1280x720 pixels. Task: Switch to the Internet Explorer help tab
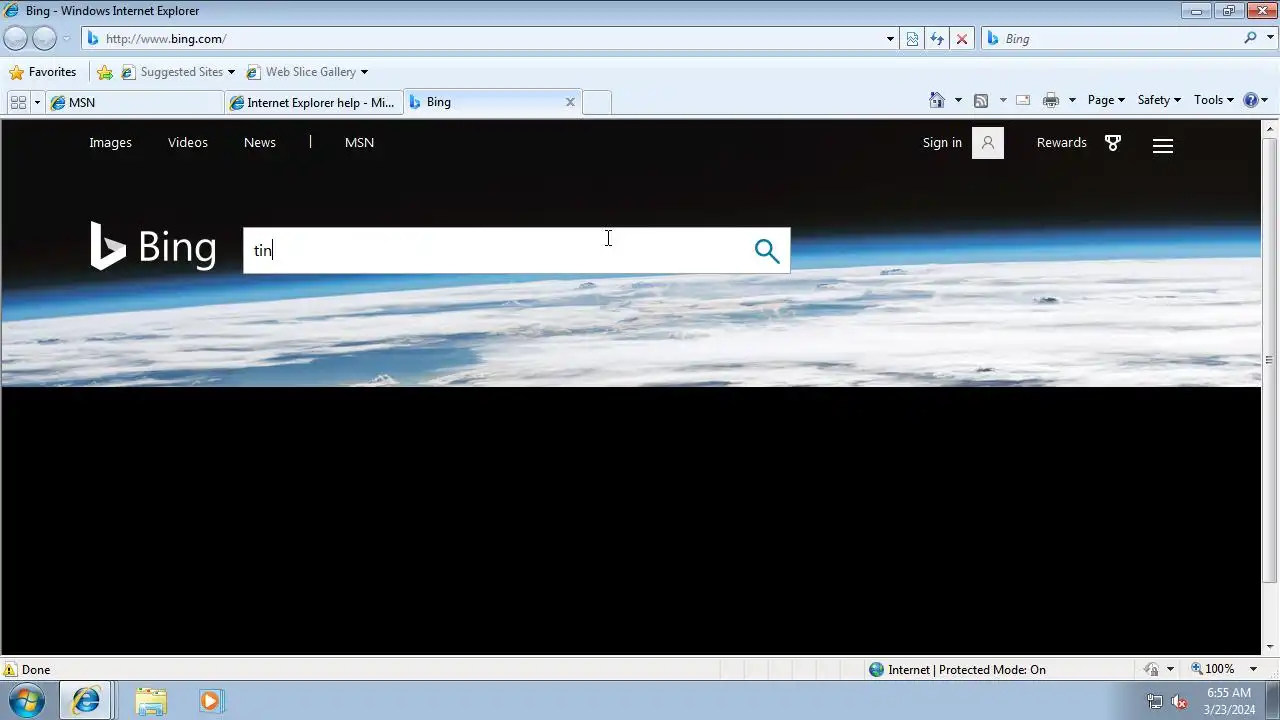point(314,102)
